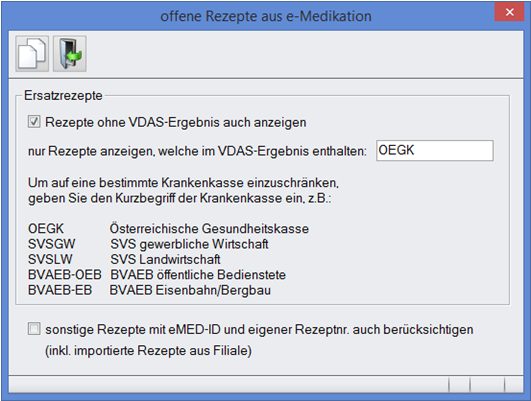This screenshot has width=531, height=401.
Task: Focus the VDAS-Ergebnis input field containing OEGK
Action: tap(434, 150)
